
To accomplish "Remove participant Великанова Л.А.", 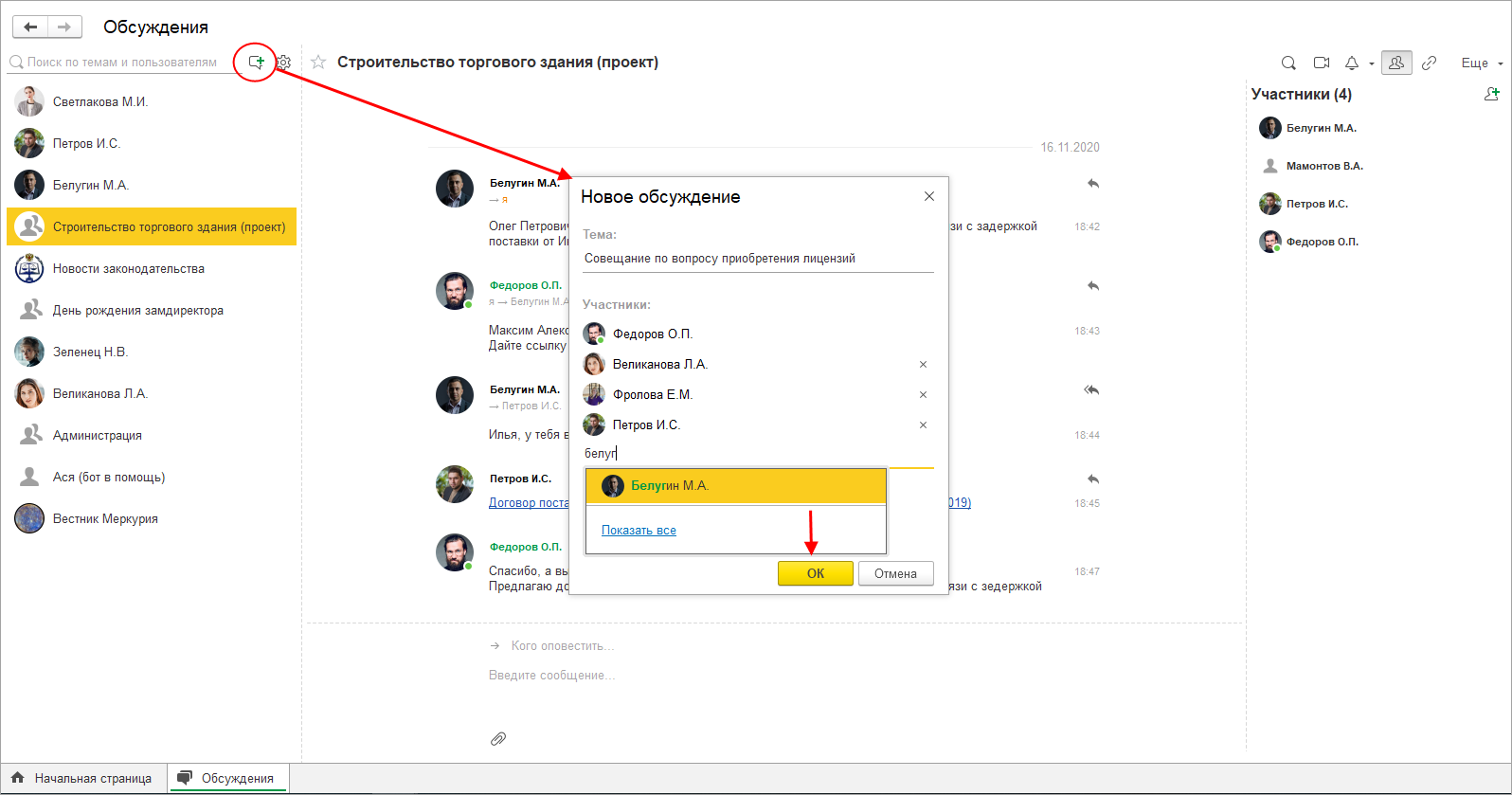I will tap(923, 365).
